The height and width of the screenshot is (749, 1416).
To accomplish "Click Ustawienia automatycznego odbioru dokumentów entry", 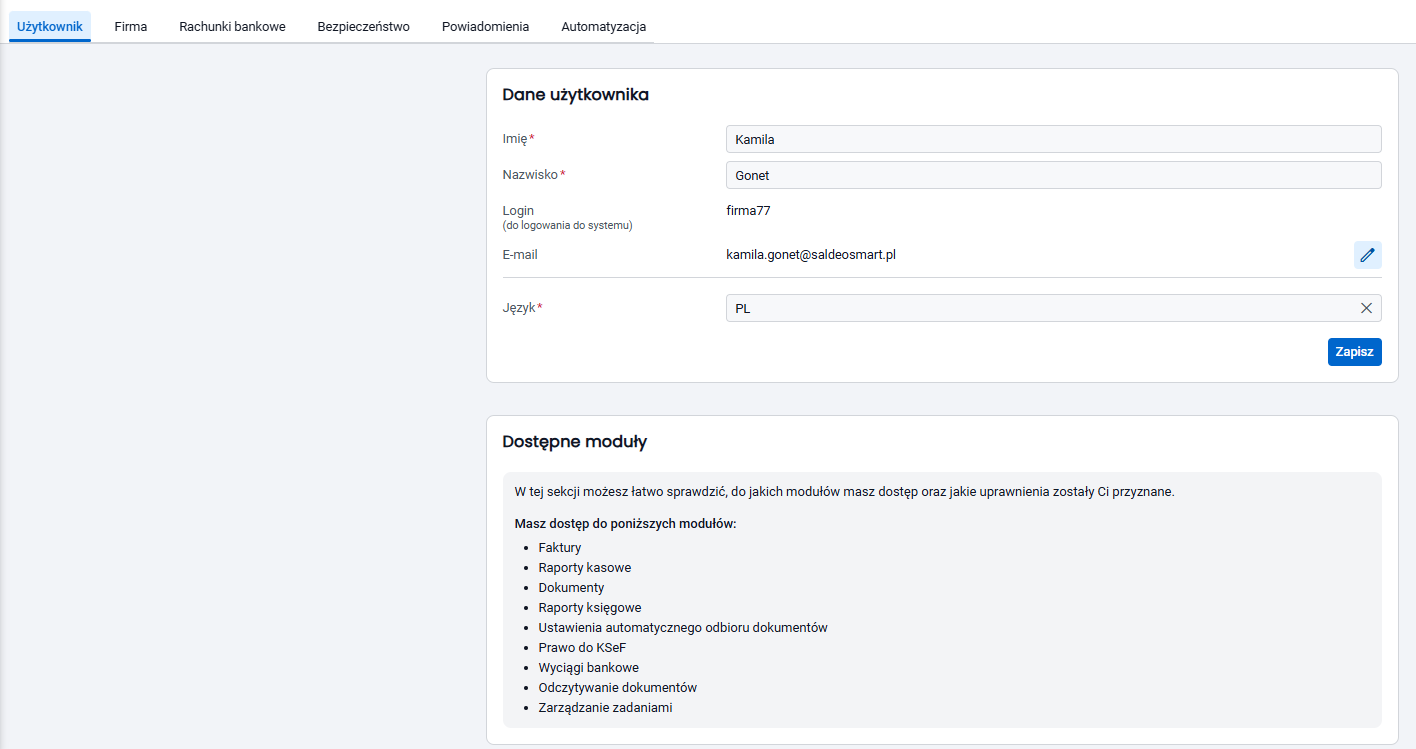I will tap(683, 628).
